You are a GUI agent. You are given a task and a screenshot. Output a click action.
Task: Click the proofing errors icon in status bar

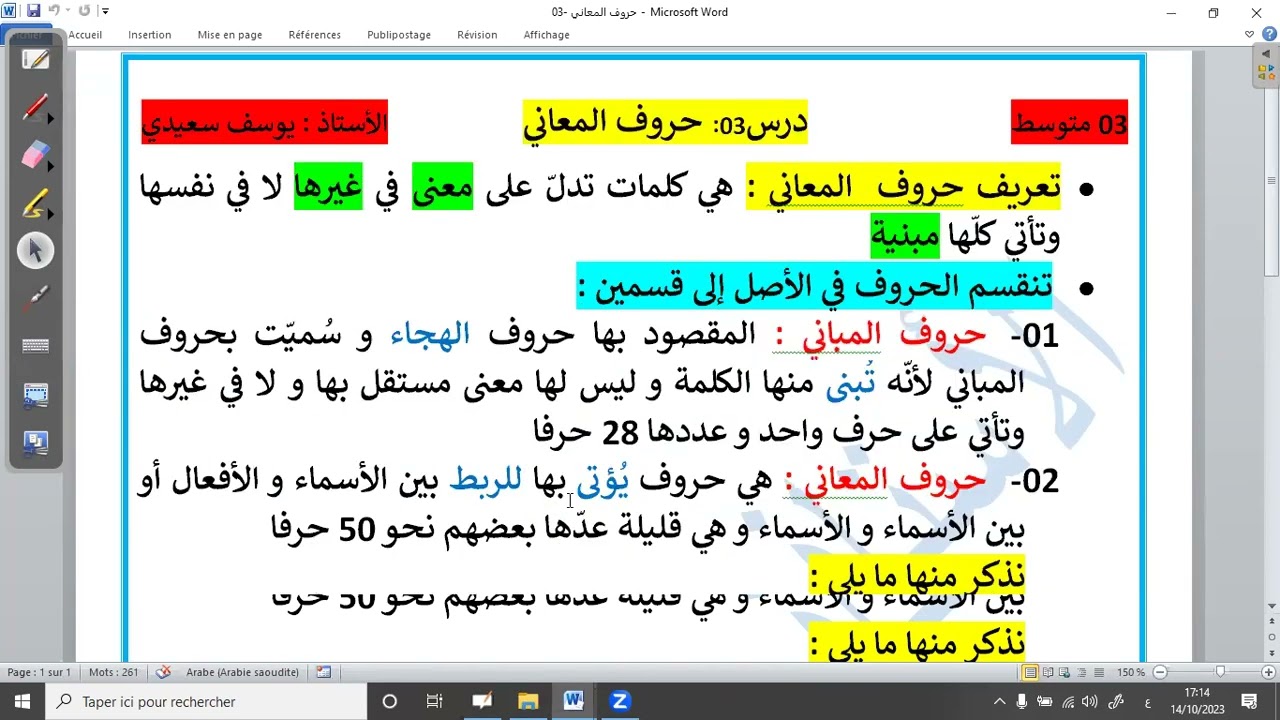164,672
